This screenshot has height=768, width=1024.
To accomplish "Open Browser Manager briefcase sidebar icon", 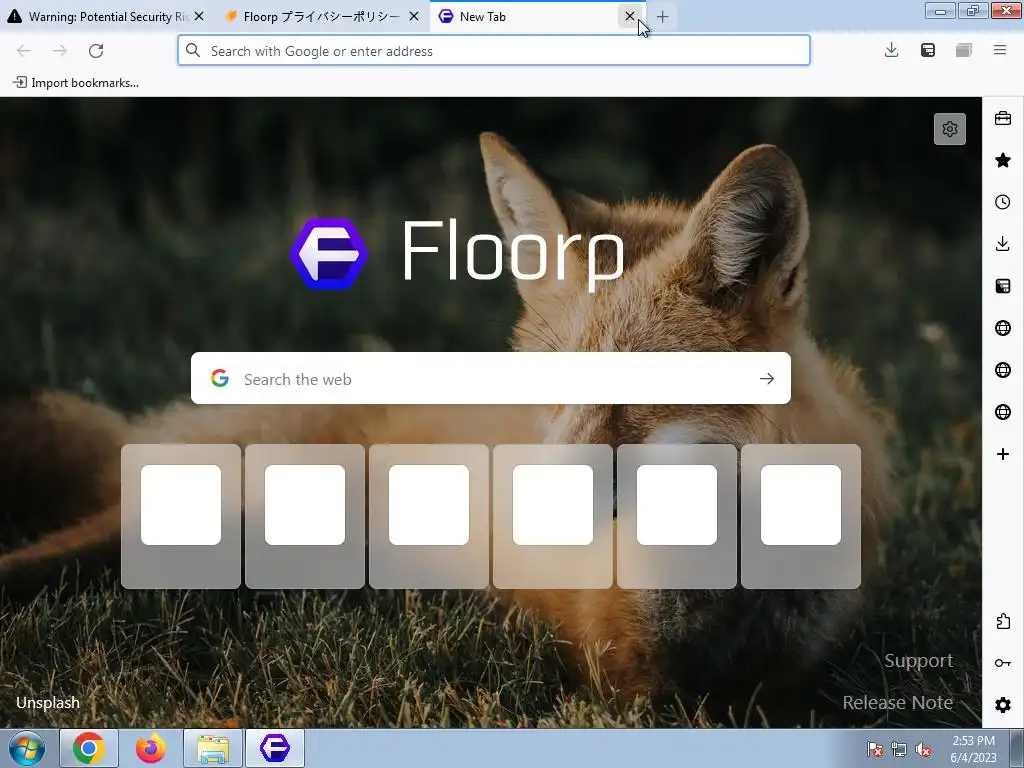I will coord(1002,118).
